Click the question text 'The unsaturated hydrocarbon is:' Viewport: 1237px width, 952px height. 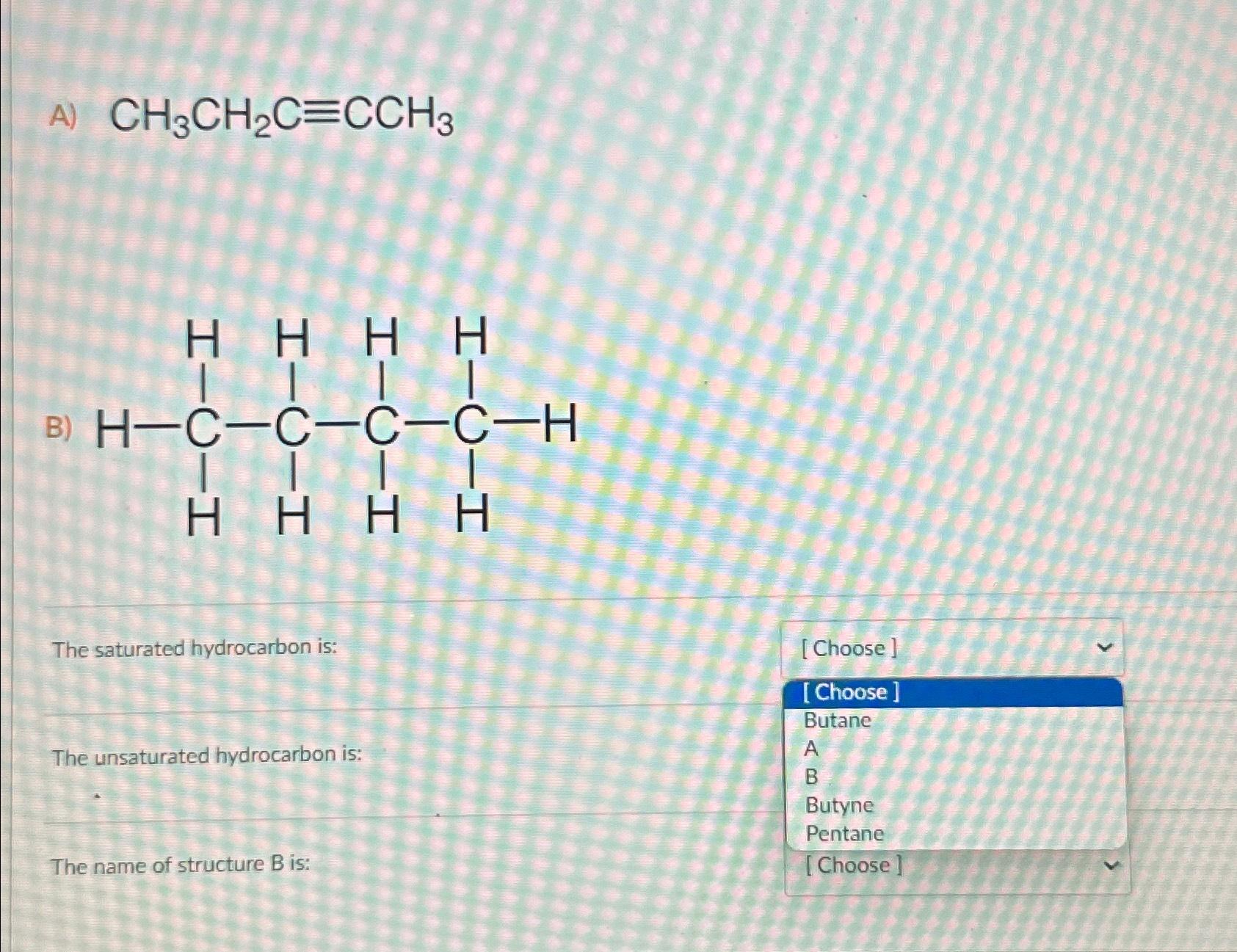coord(206,753)
